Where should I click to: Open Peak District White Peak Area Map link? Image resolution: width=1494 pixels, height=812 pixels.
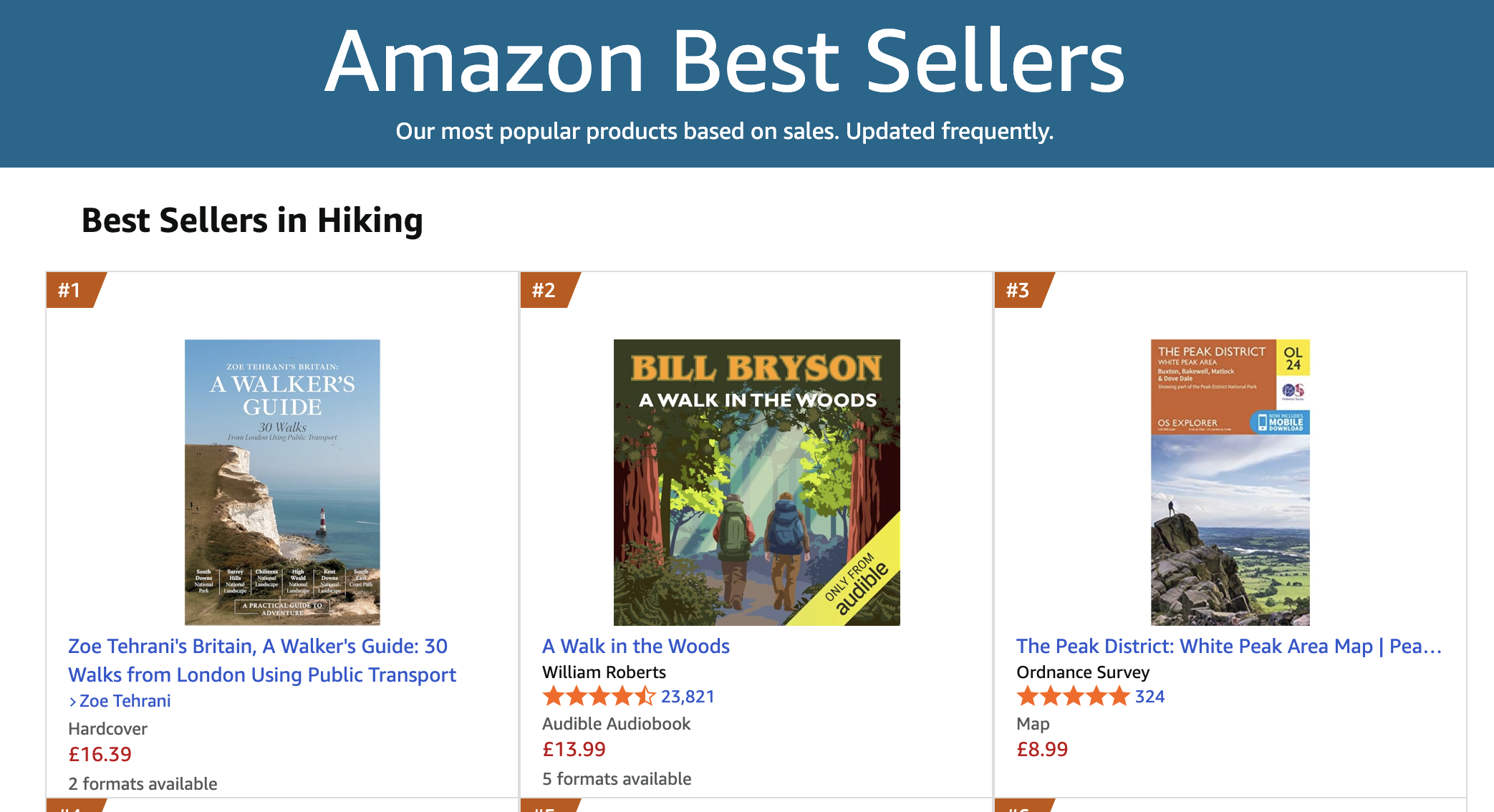pos(1228,646)
